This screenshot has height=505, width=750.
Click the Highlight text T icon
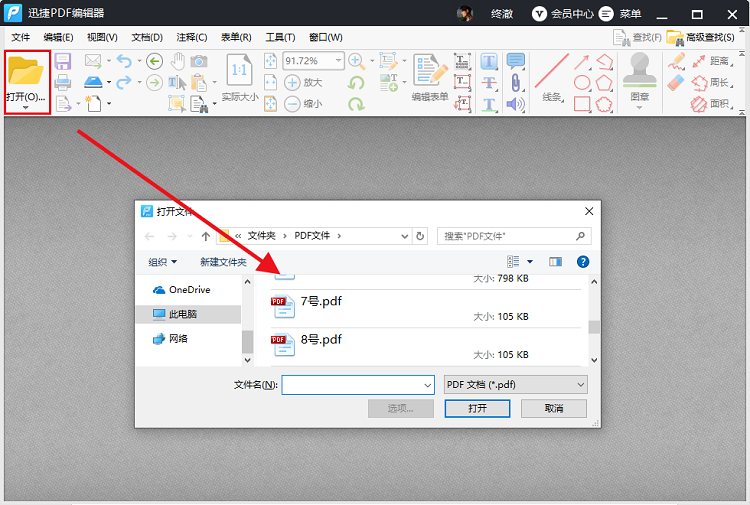tap(488, 61)
